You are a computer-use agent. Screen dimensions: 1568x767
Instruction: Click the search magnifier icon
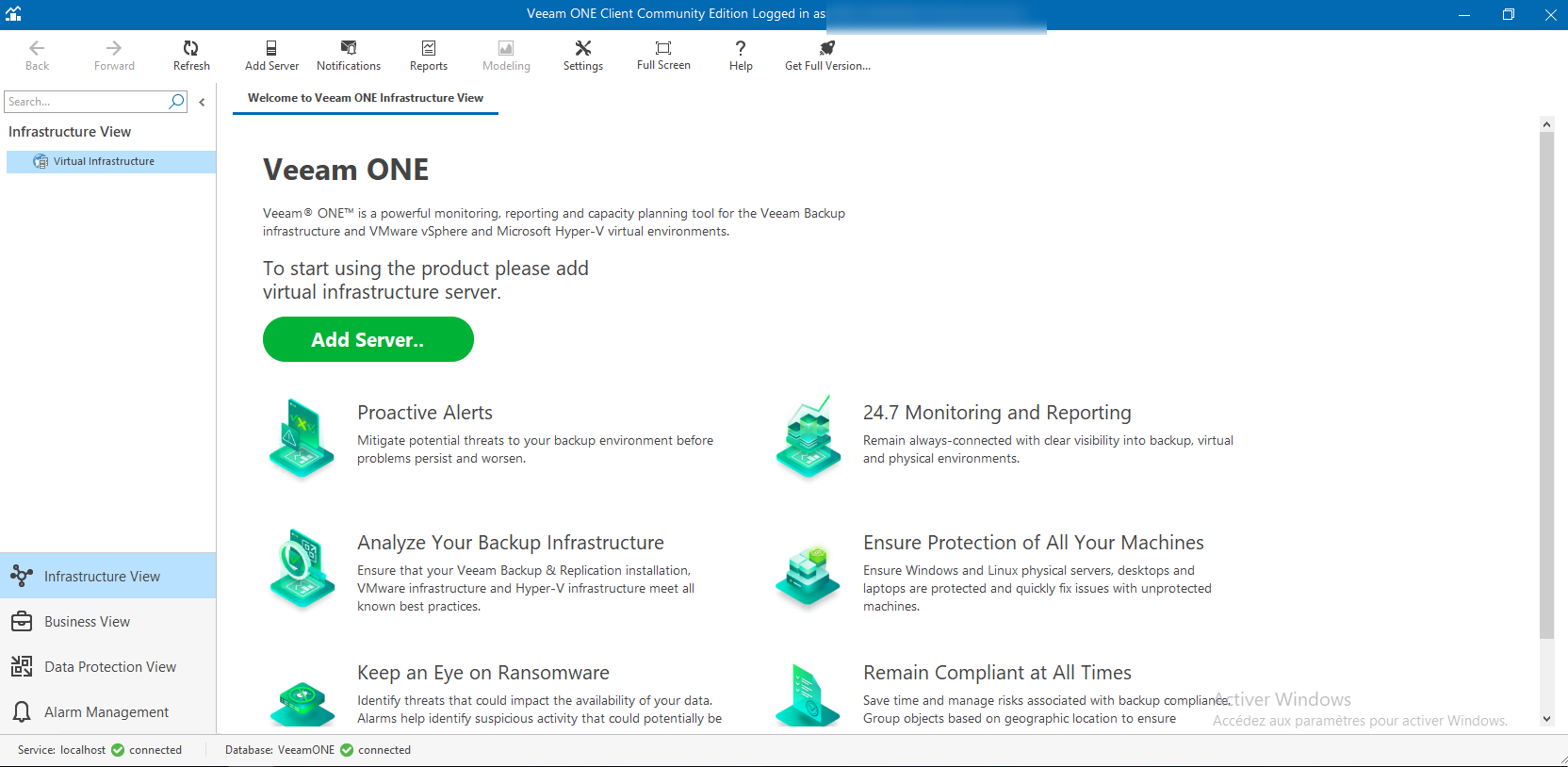[176, 101]
